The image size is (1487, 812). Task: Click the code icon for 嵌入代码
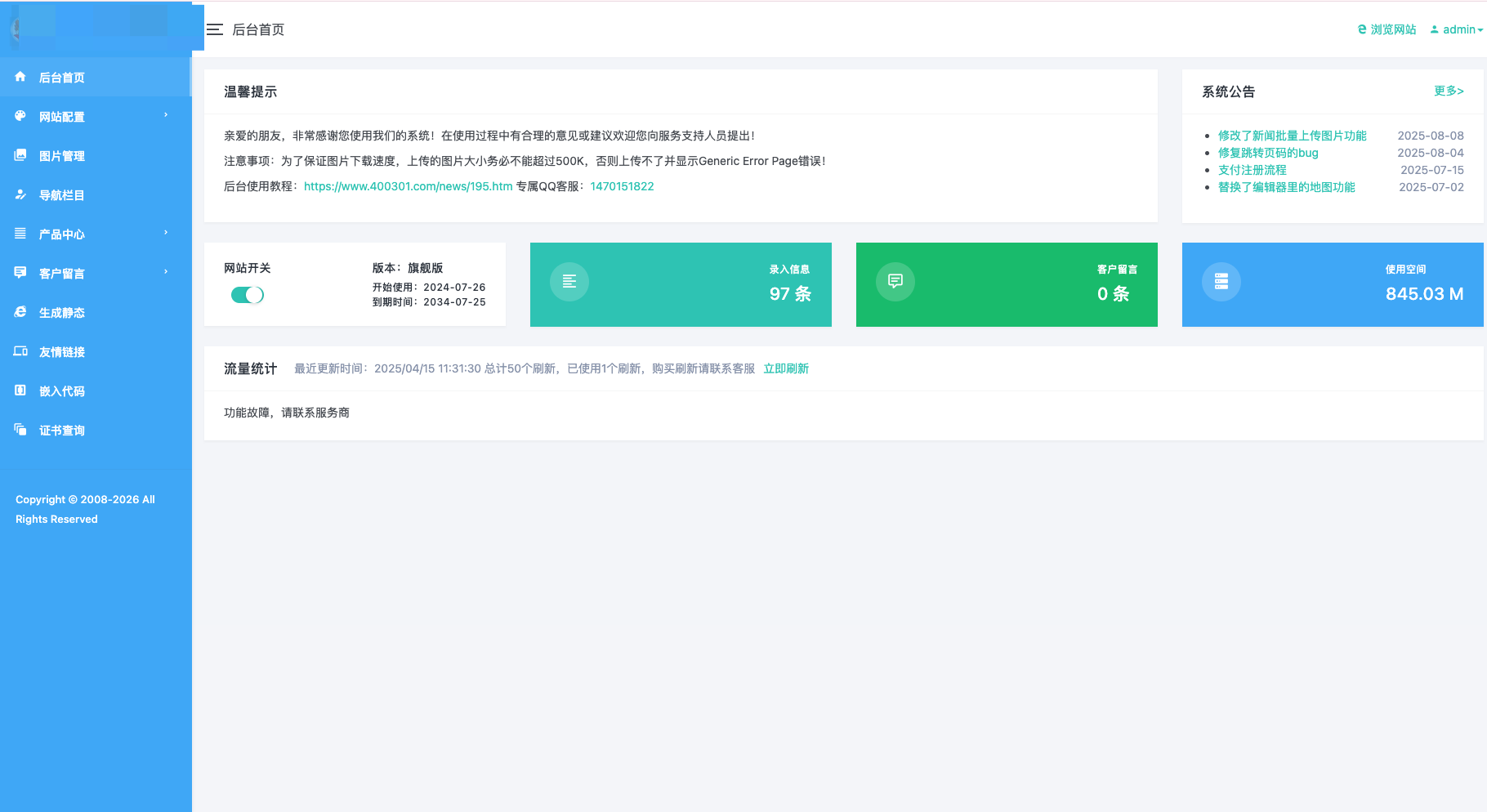click(20, 390)
